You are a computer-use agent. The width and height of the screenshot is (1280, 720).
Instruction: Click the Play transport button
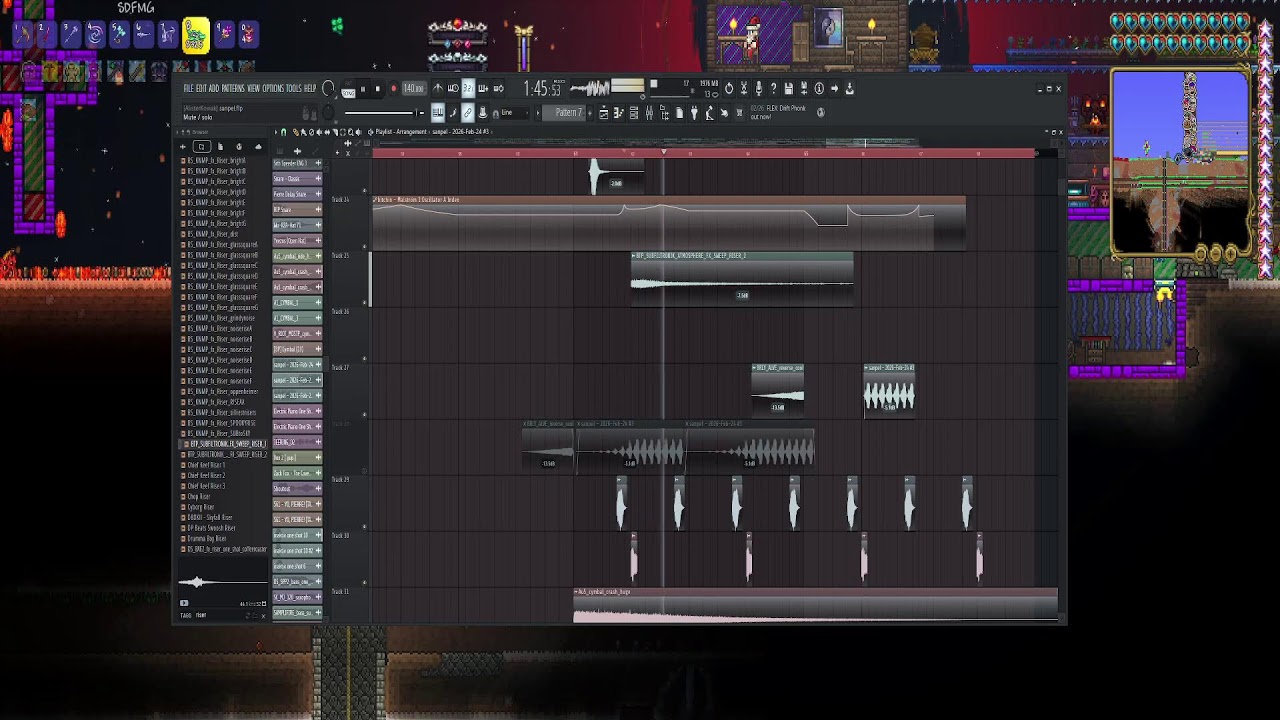[x=363, y=89]
